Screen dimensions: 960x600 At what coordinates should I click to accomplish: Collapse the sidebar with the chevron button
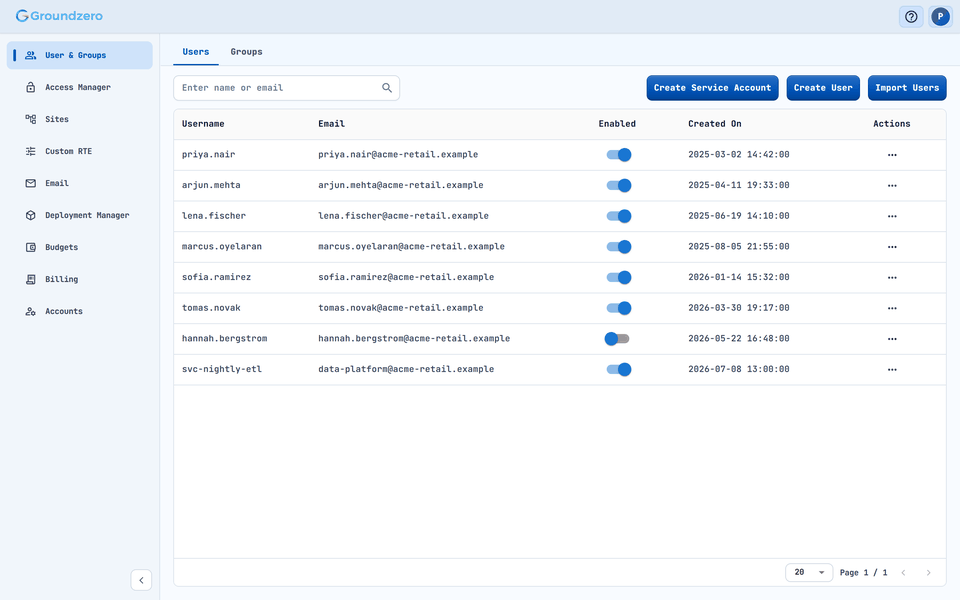[141, 580]
